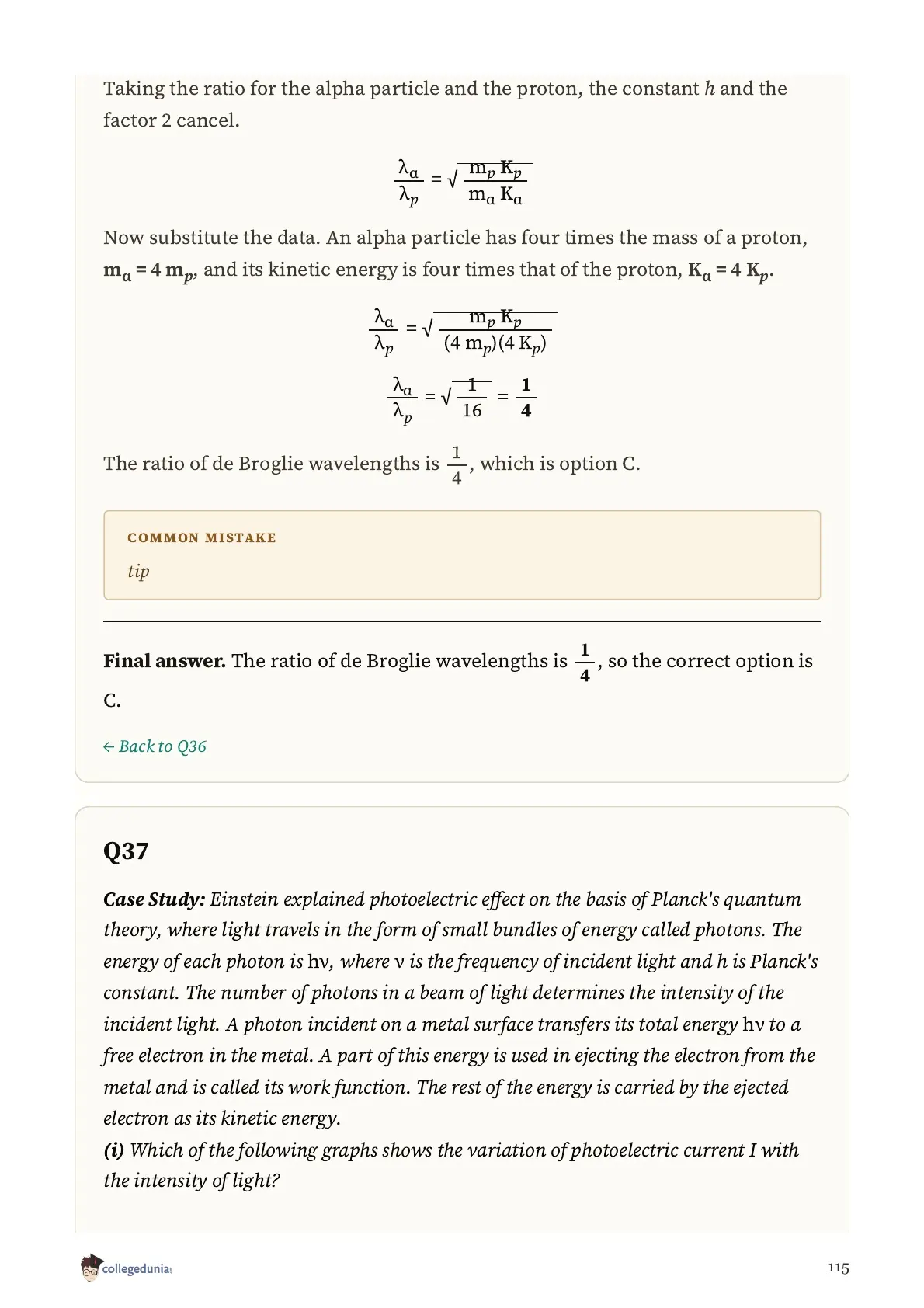This screenshot has width=924, height=1308.
Task: Click the 'Case Study:' bold label
Action: (155, 899)
